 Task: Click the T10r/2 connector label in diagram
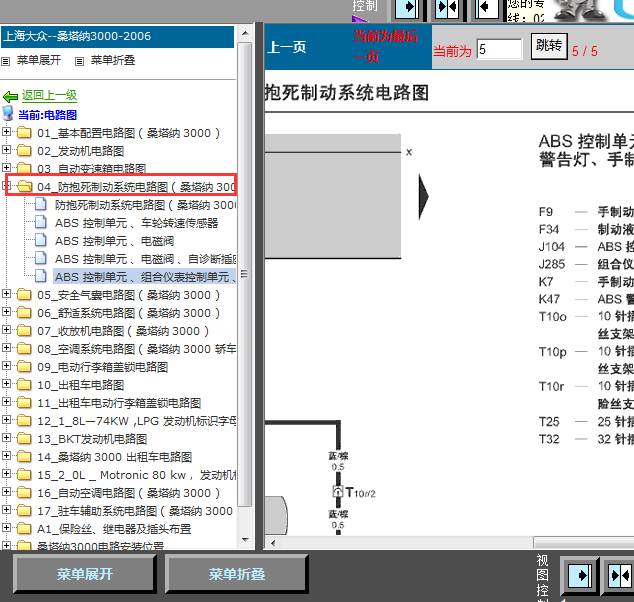pos(360,493)
